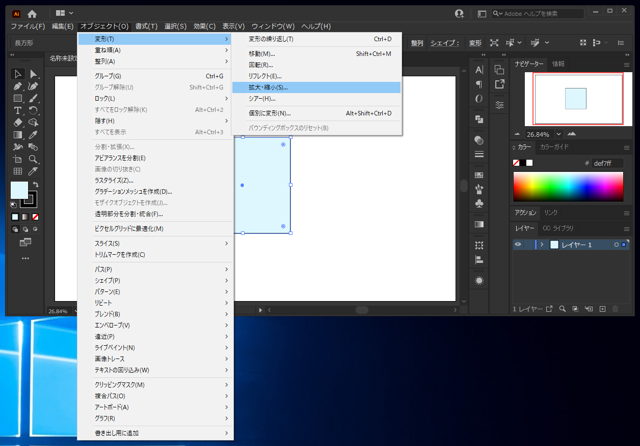
Task: Select the Selection tool arrow
Action: [x=18, y=74]
